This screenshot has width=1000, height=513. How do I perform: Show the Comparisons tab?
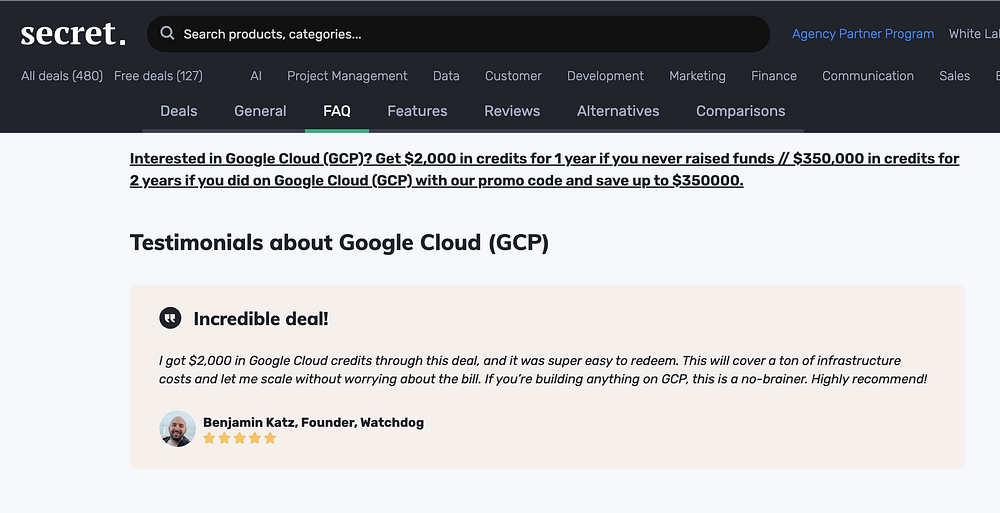coord(740,111)
